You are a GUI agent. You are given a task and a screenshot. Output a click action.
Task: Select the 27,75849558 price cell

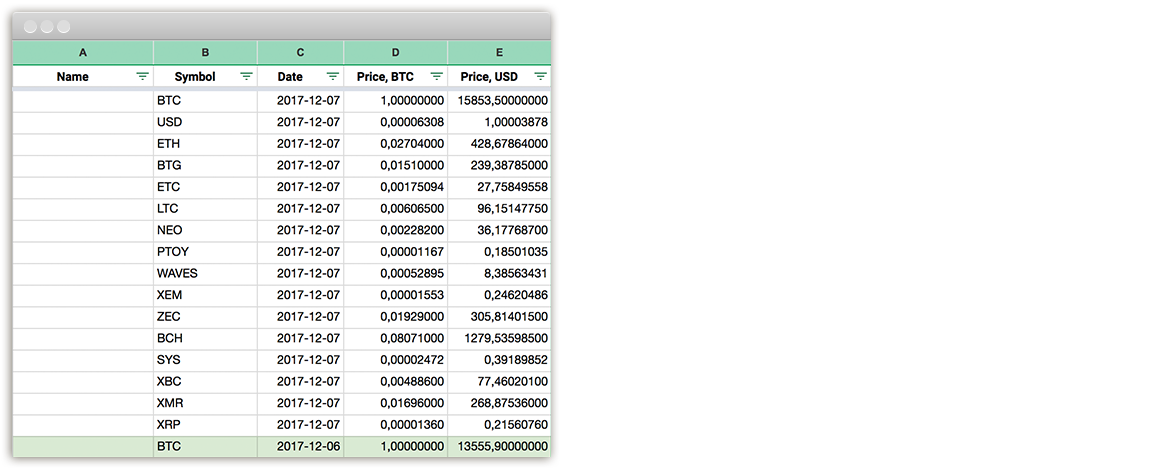pos(499,187)
